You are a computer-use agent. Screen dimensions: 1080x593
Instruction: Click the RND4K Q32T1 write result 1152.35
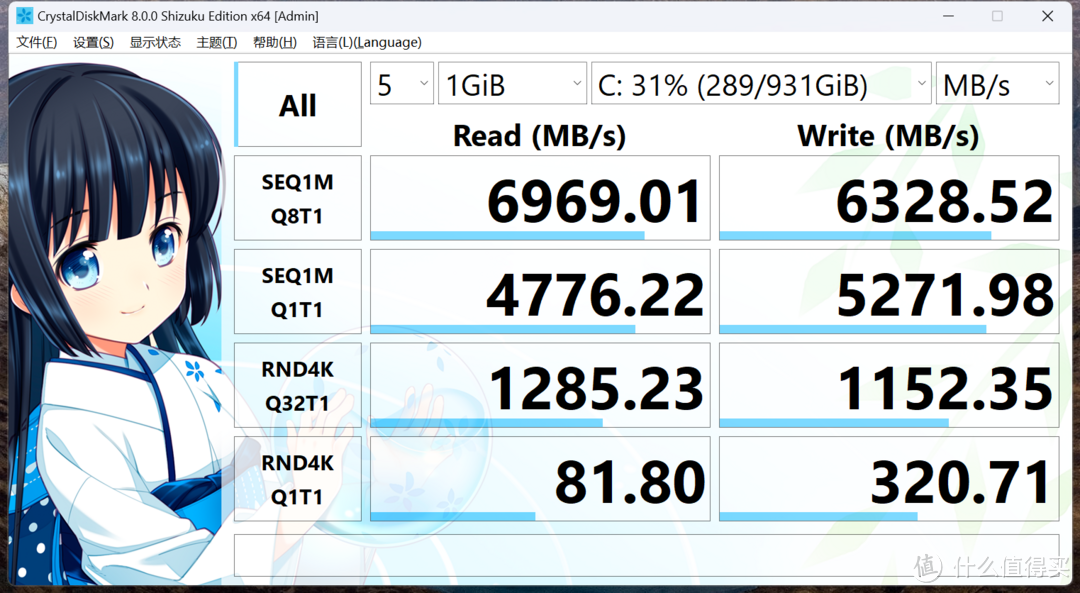click(x=889, y=386)
